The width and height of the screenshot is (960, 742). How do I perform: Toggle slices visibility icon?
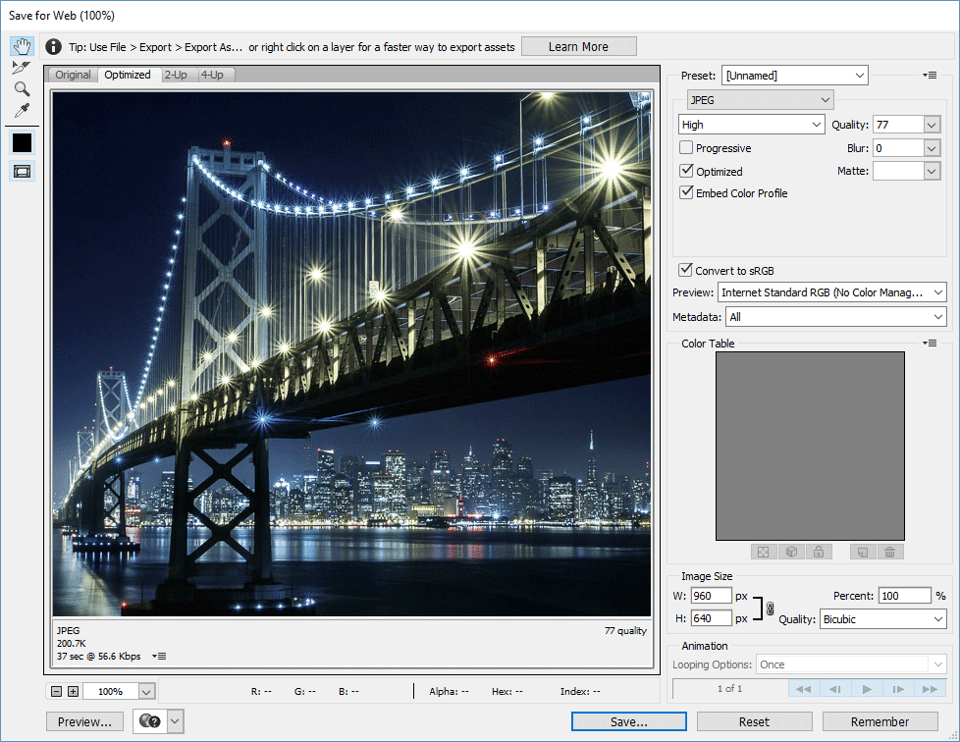(x=22, y=171)
